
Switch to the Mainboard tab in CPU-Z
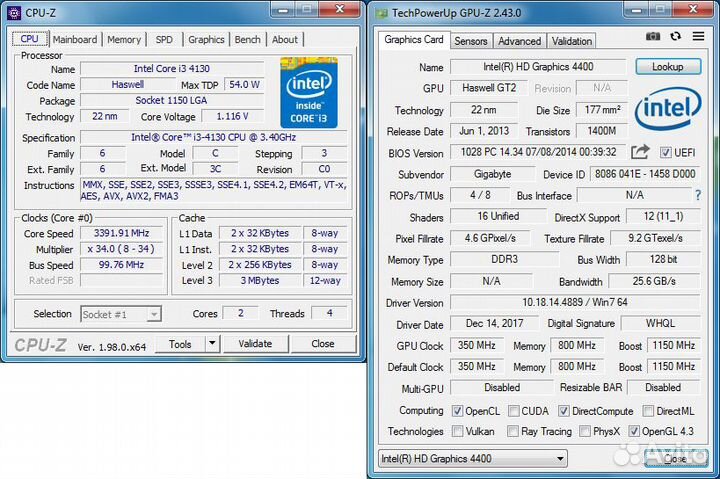(75, 39)
